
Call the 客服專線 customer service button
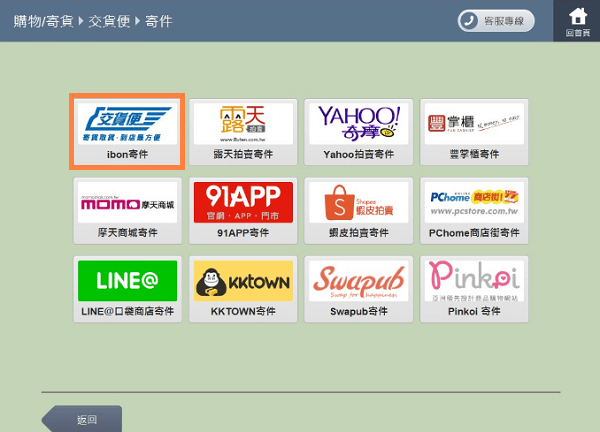click(496, 21)
